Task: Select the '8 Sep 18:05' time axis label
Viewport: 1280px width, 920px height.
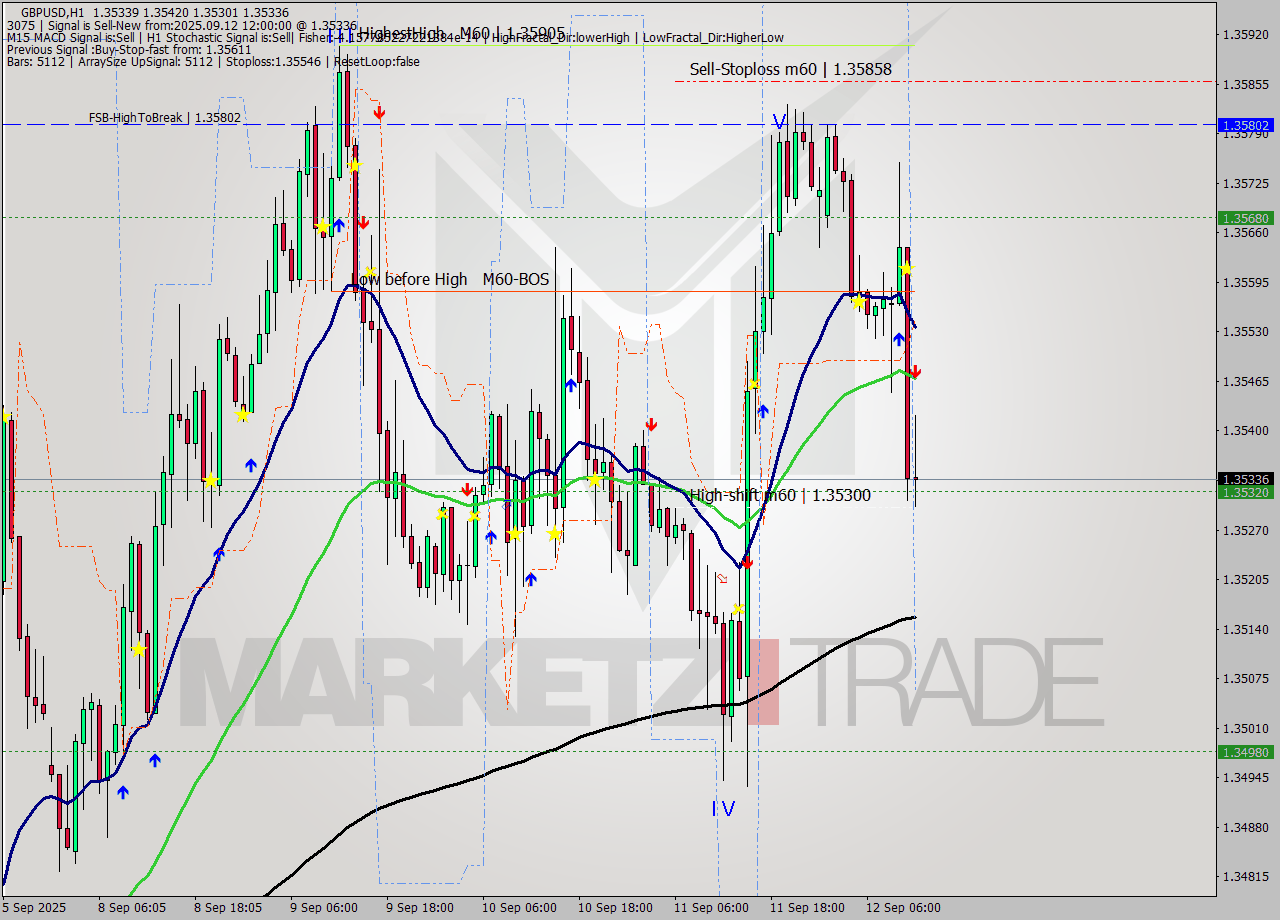Action: (x=229, y=908)
